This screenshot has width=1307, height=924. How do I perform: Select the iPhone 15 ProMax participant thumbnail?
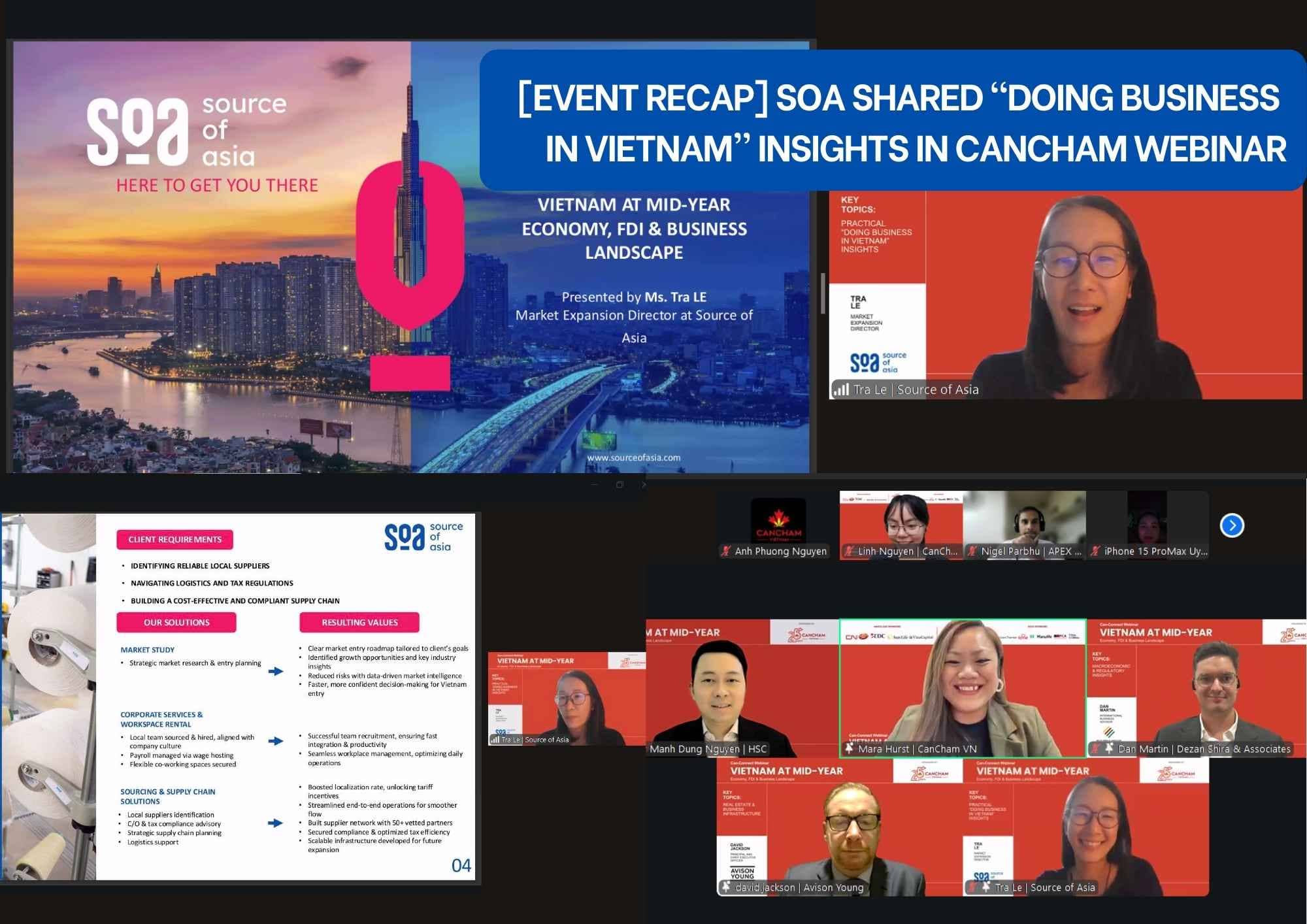pyautogui.click(x=1148, y=525)
